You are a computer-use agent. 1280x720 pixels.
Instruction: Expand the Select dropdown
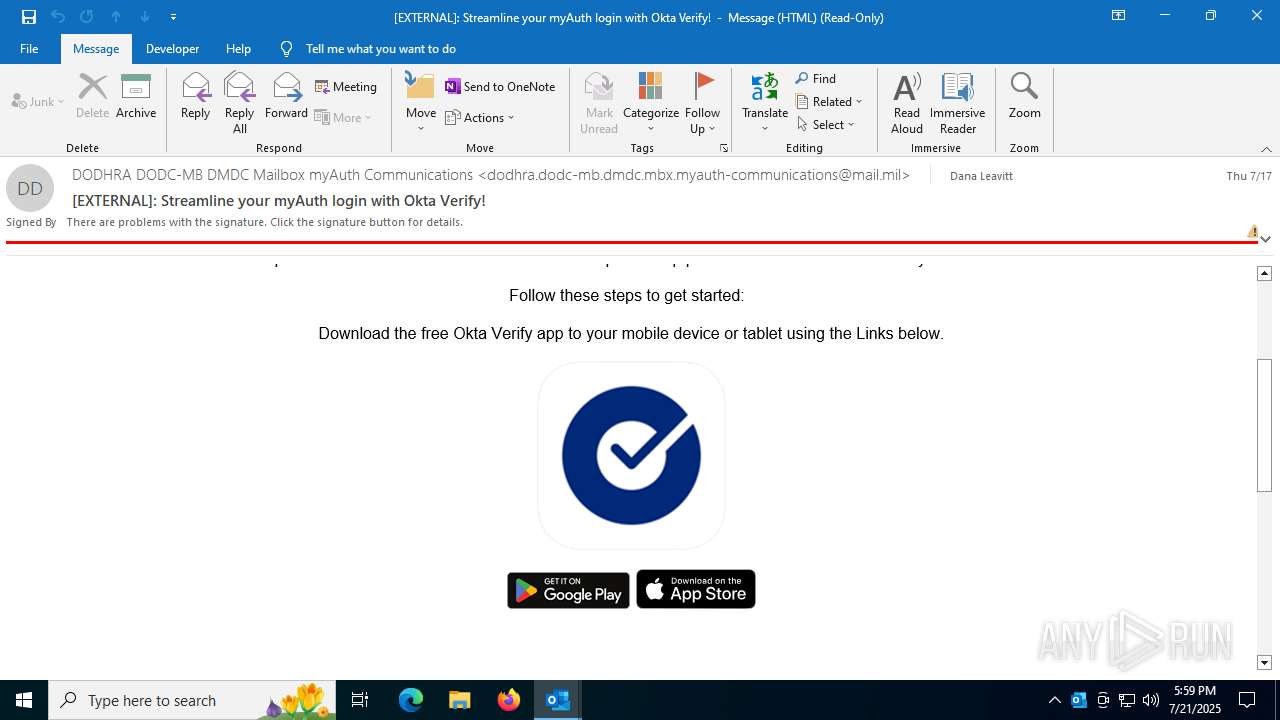(826, 124)
